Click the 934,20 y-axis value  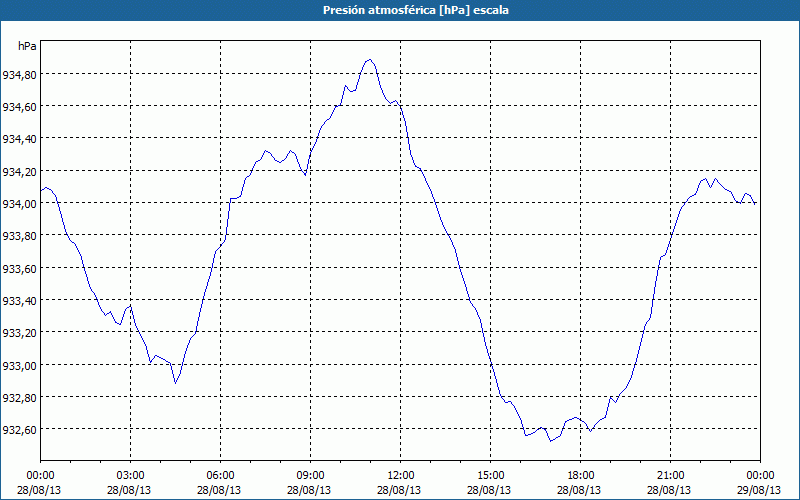(x=19, y=172)
